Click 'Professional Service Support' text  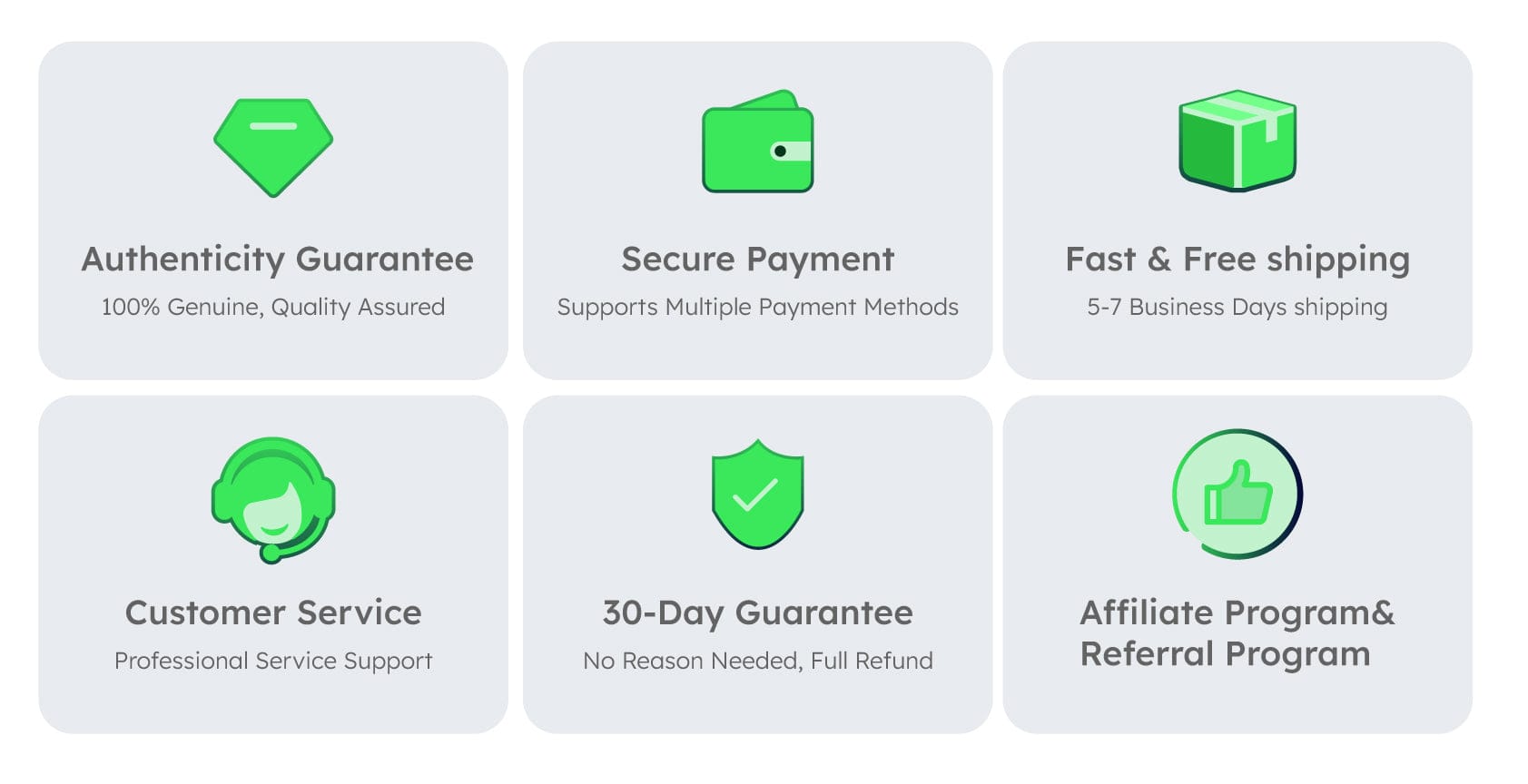[273, 661]
